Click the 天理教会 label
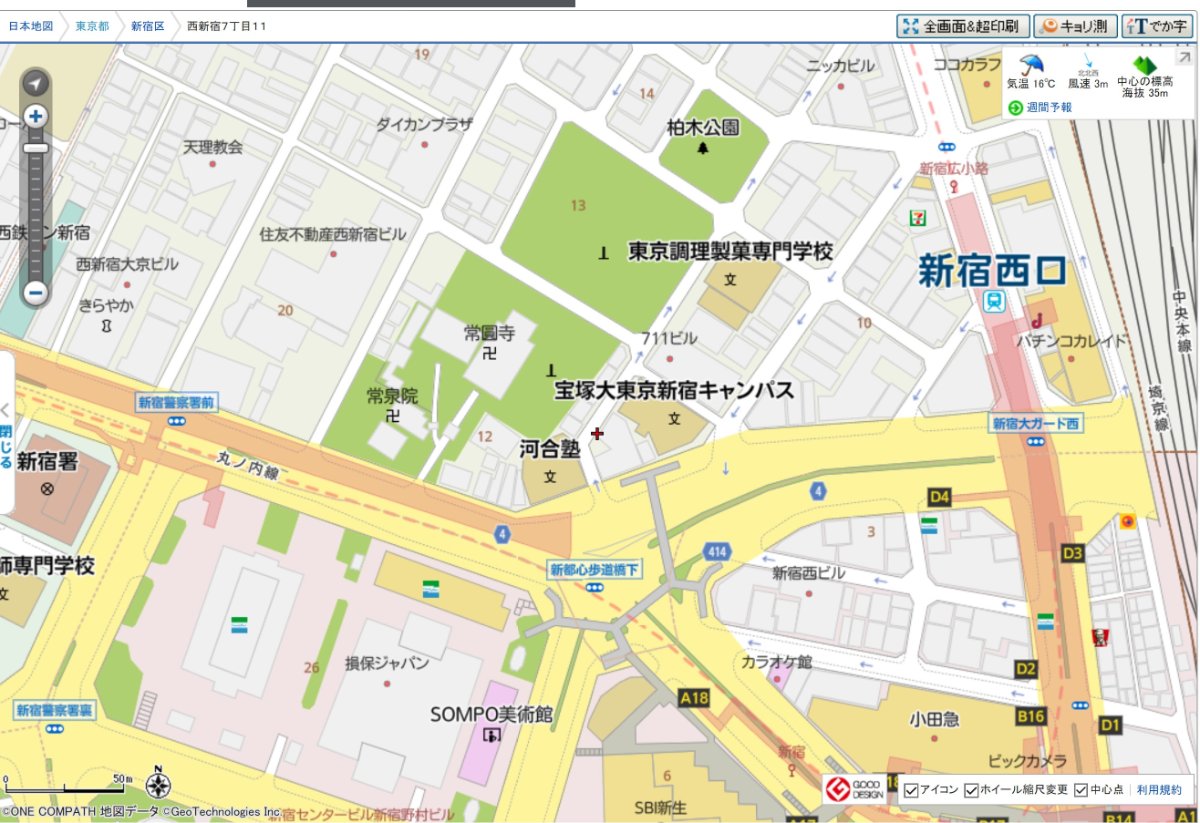This screenshot has height=823, width=1200. coord(213,147)
